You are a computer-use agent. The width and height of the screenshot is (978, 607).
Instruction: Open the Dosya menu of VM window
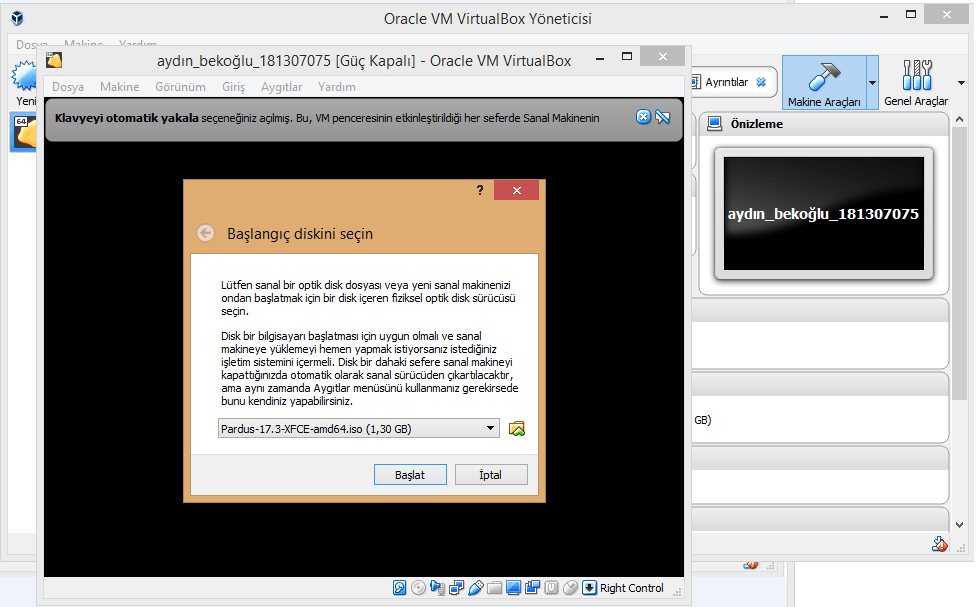pyautogui.click(x=68, y=87)
